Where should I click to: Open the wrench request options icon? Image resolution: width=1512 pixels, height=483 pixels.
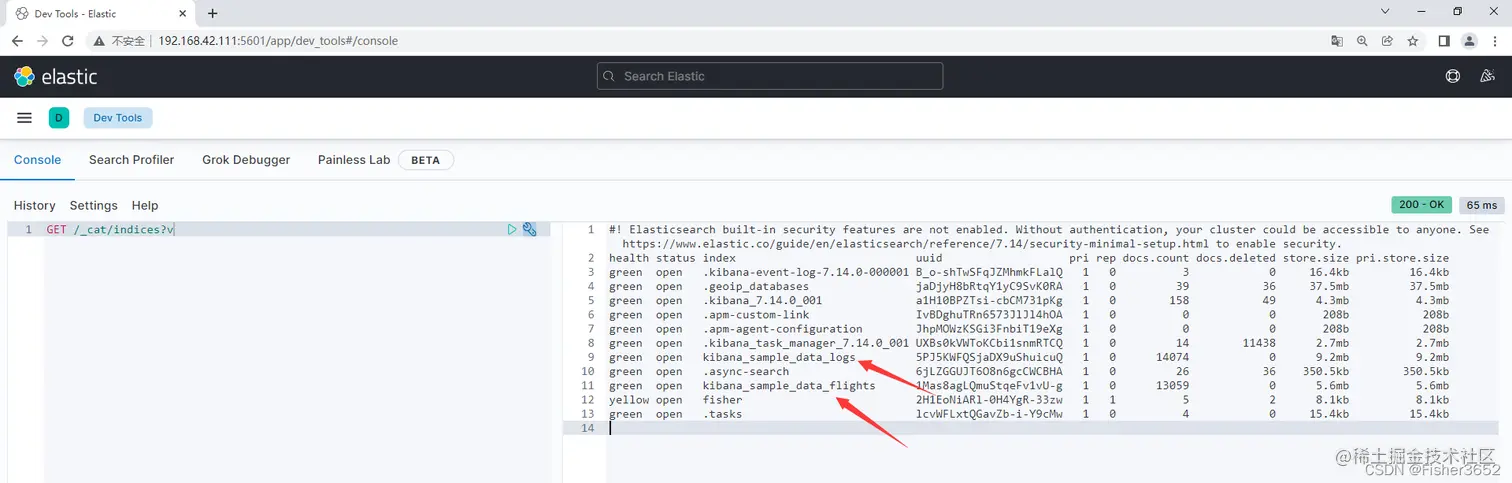point(530,230)
